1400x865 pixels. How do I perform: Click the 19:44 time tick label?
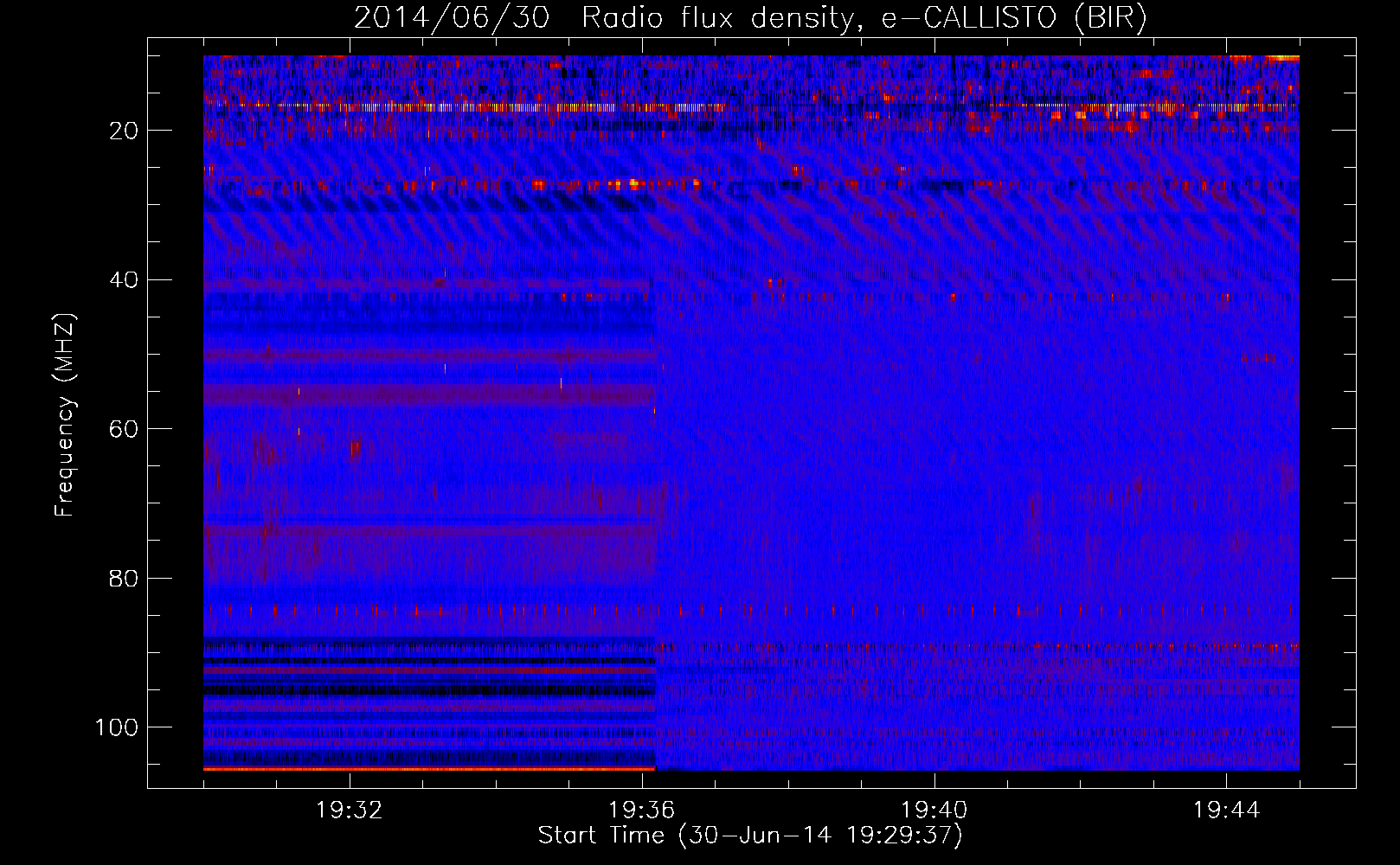pos(1226,811)
